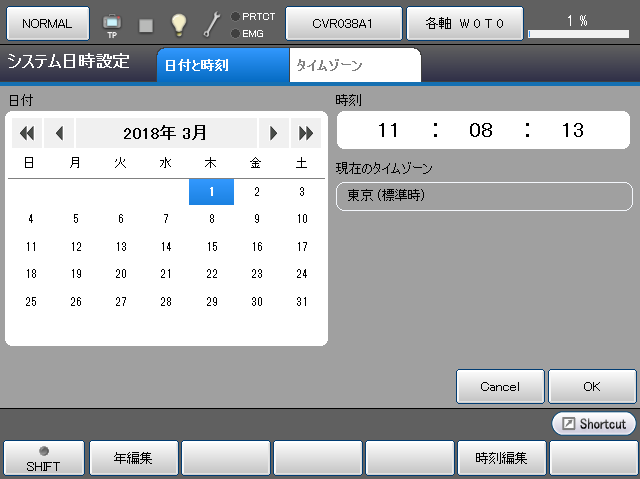
Task: Advance to next month with right arrow
Action: point(273,133)
